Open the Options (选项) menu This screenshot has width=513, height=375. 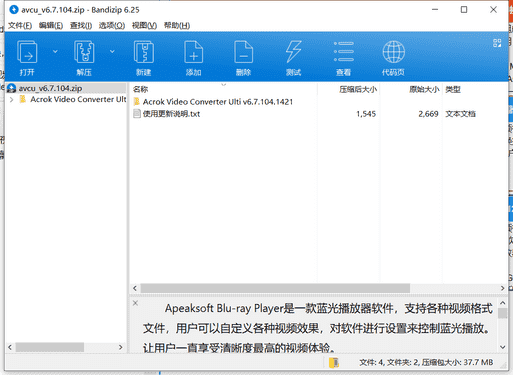coord(112,26)
